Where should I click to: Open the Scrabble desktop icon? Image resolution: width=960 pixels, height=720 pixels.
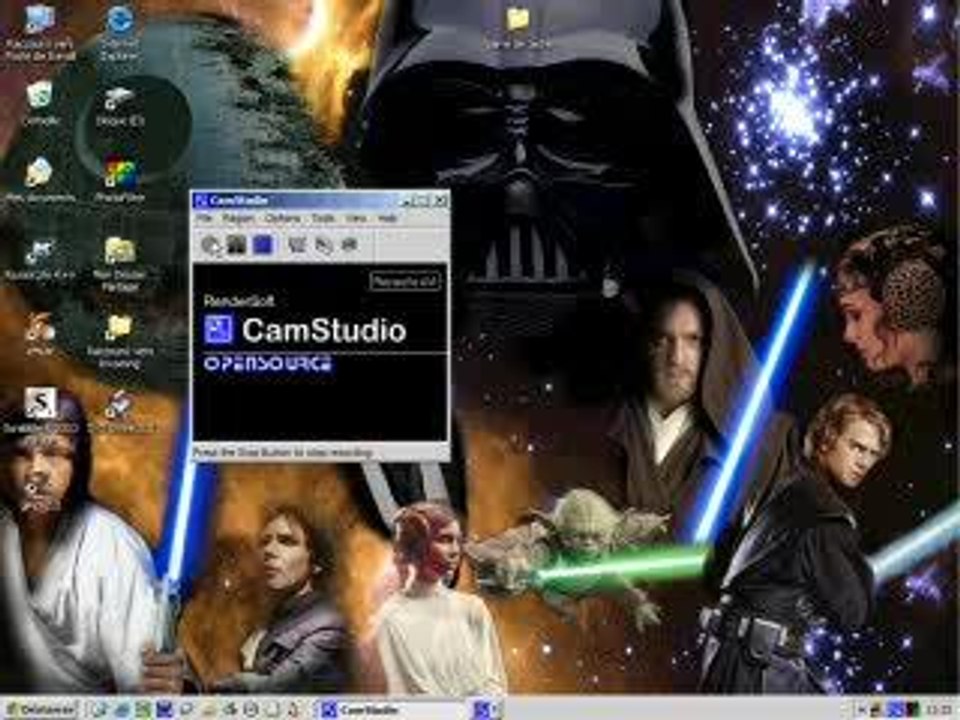pyautogui.click(x=40, y=411)
